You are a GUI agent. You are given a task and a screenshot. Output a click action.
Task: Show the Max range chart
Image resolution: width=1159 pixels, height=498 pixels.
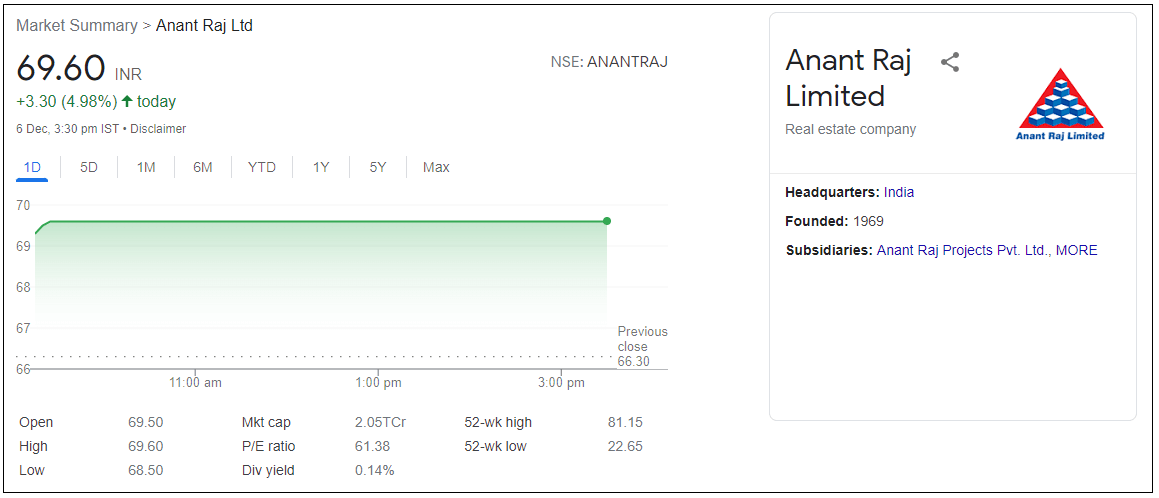click(x=436, y=167)
